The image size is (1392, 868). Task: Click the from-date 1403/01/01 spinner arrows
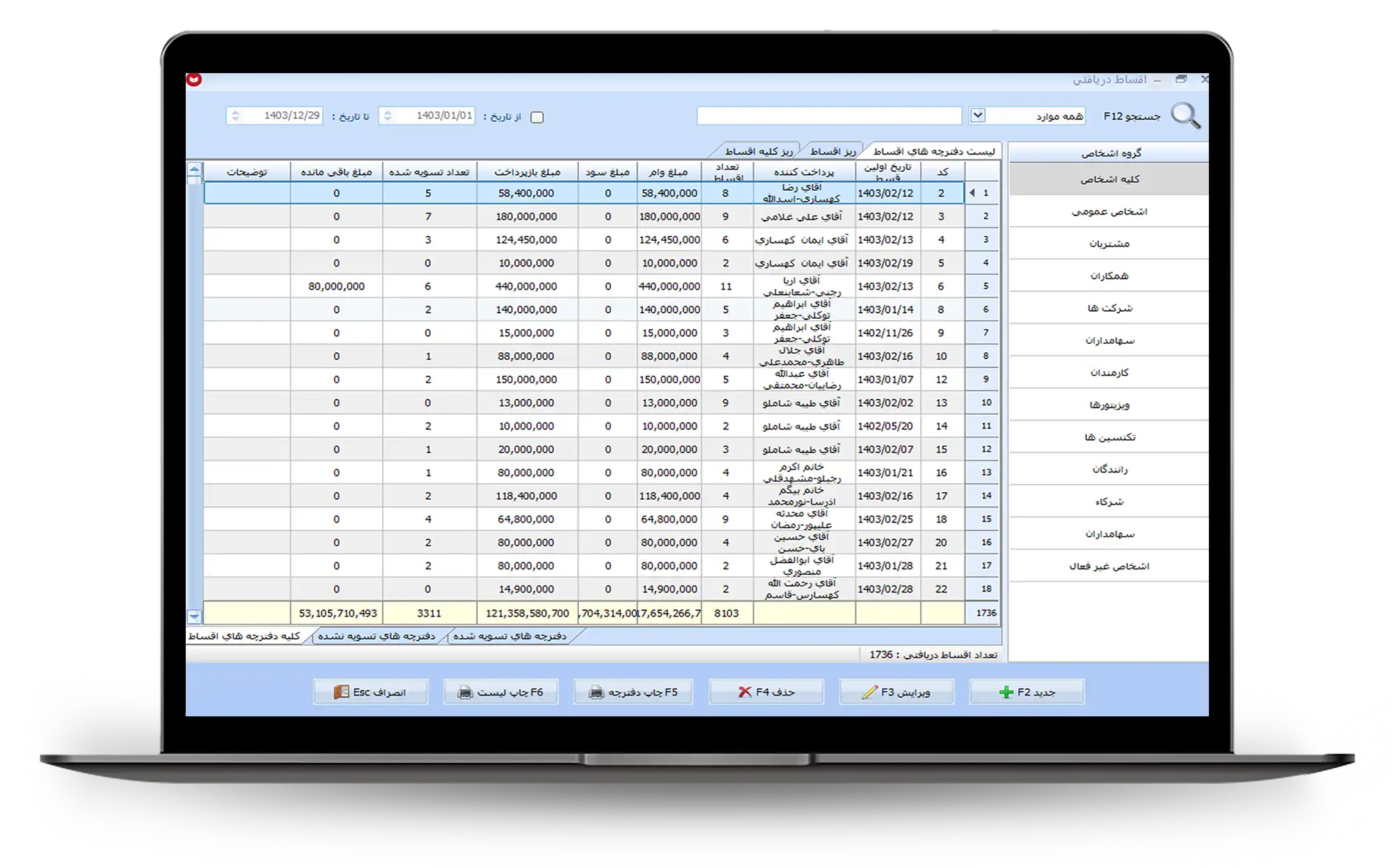(388, 116)
